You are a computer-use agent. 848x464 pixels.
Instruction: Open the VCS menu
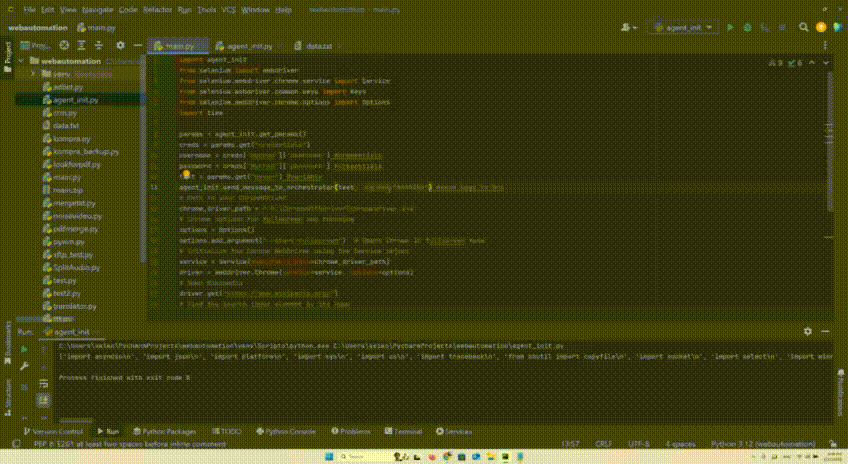(x=228, y=10)
